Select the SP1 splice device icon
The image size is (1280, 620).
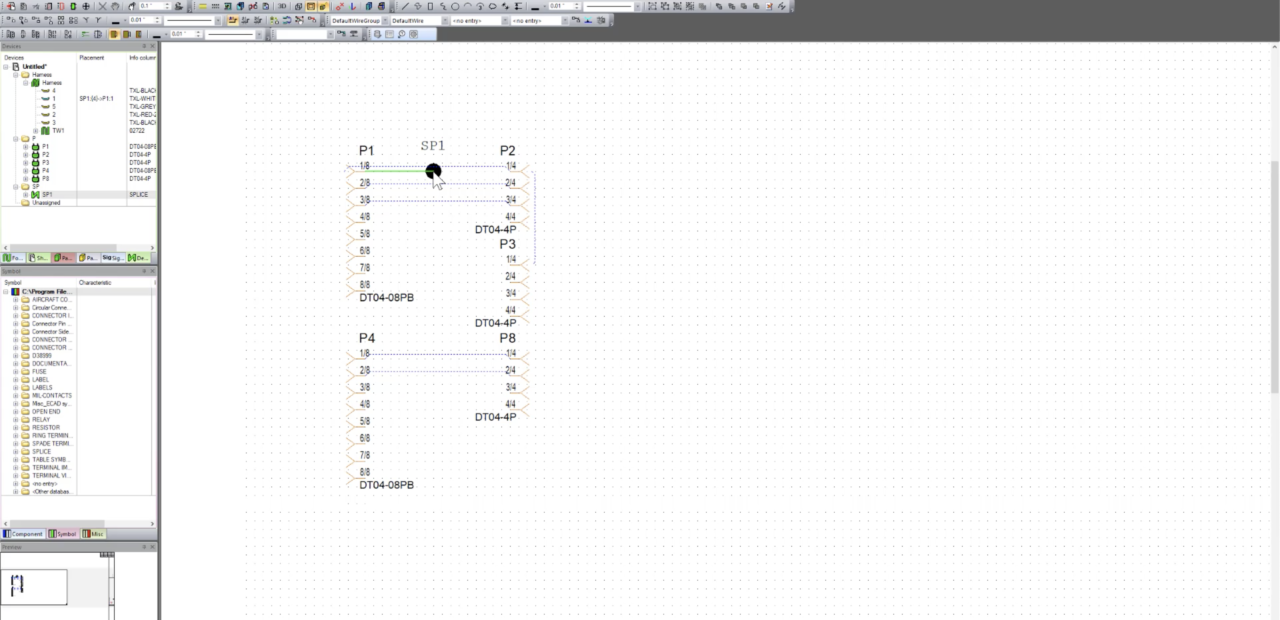[x=36, y=194]
